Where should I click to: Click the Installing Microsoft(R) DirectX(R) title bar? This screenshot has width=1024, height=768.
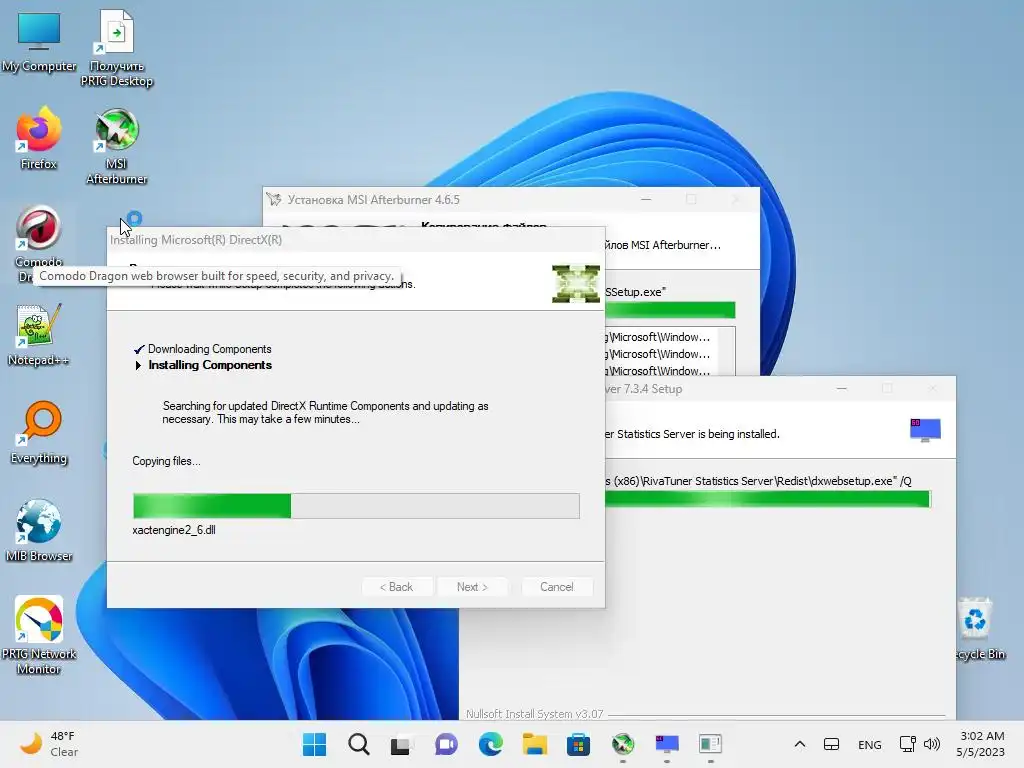coord(356,240)
